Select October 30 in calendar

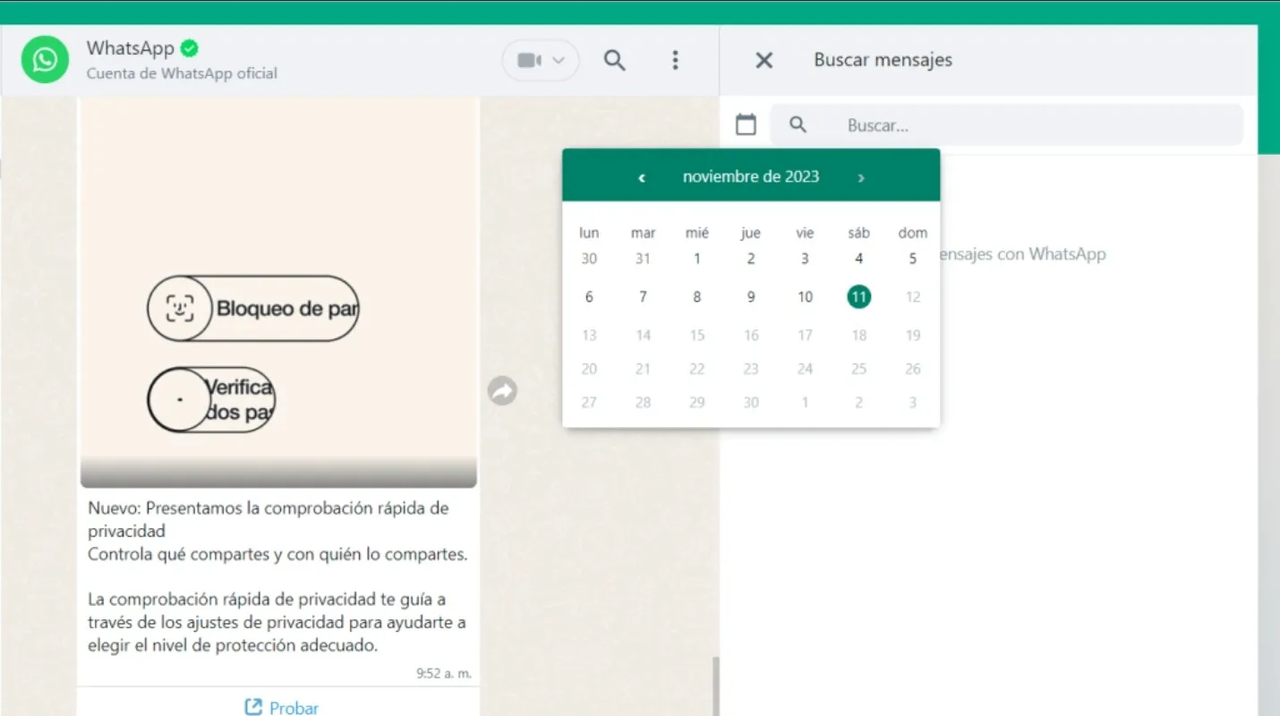click(x=589, y=258)
